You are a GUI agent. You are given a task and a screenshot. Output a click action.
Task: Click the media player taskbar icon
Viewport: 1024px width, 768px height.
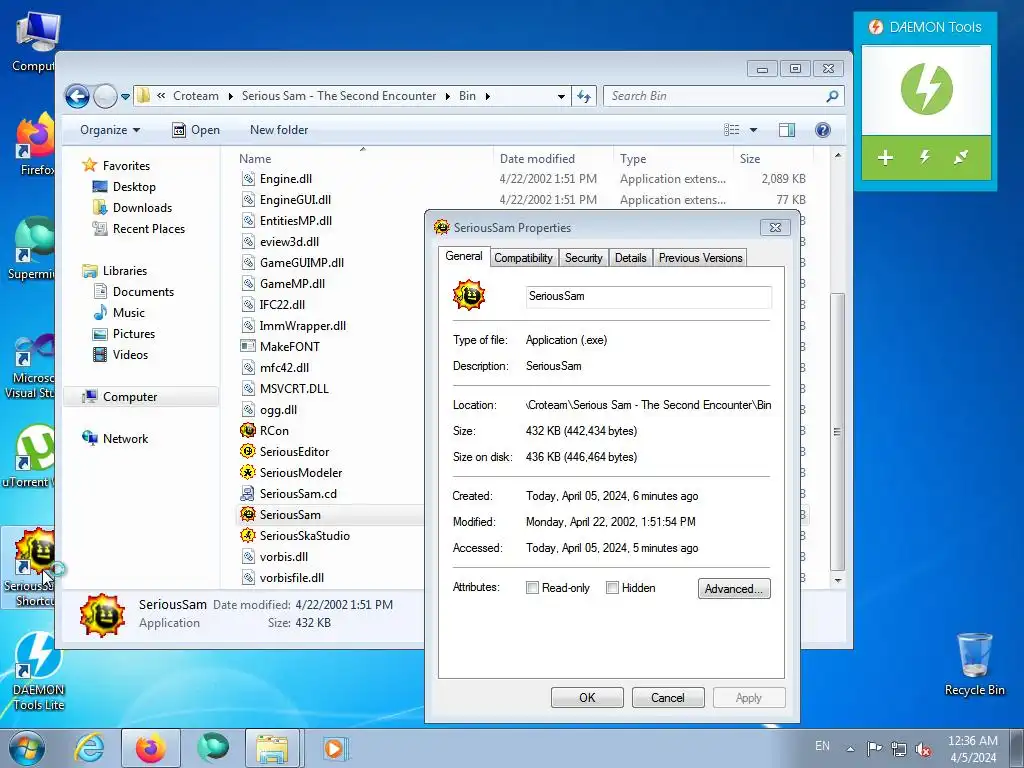pos(336,748)
